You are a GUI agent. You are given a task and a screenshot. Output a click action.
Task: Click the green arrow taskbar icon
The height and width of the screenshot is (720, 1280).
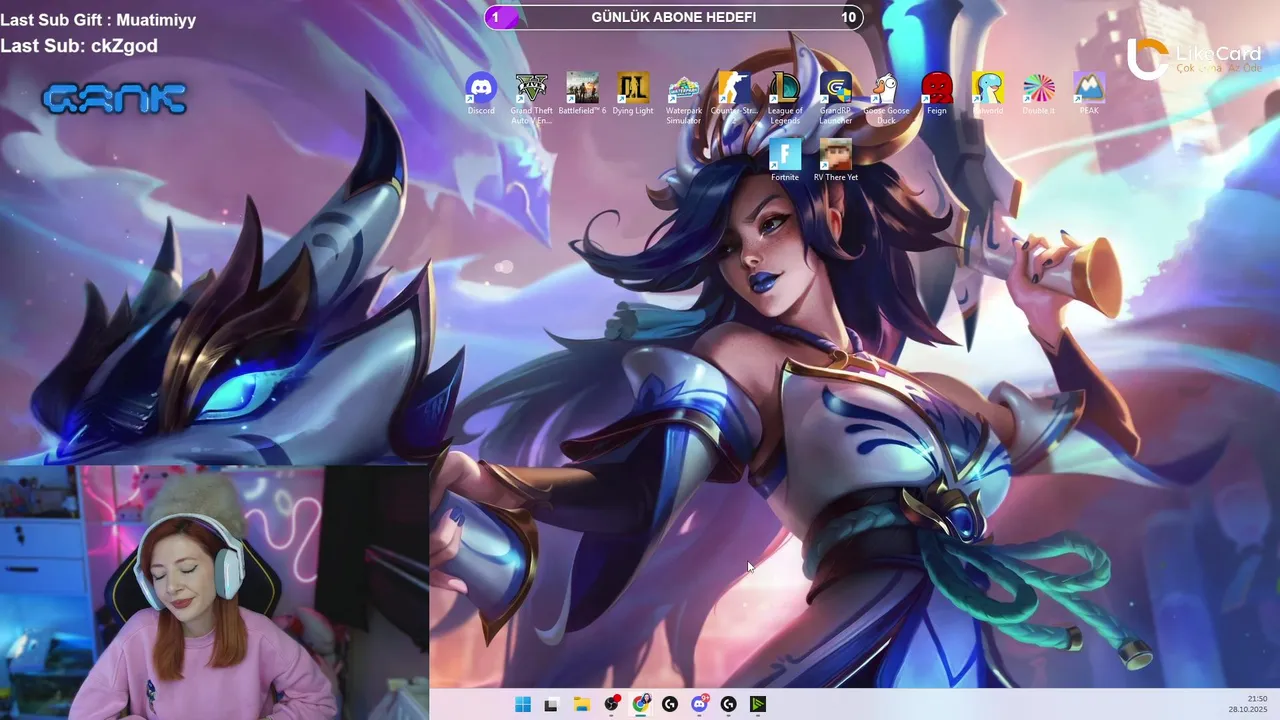[758, 704]
